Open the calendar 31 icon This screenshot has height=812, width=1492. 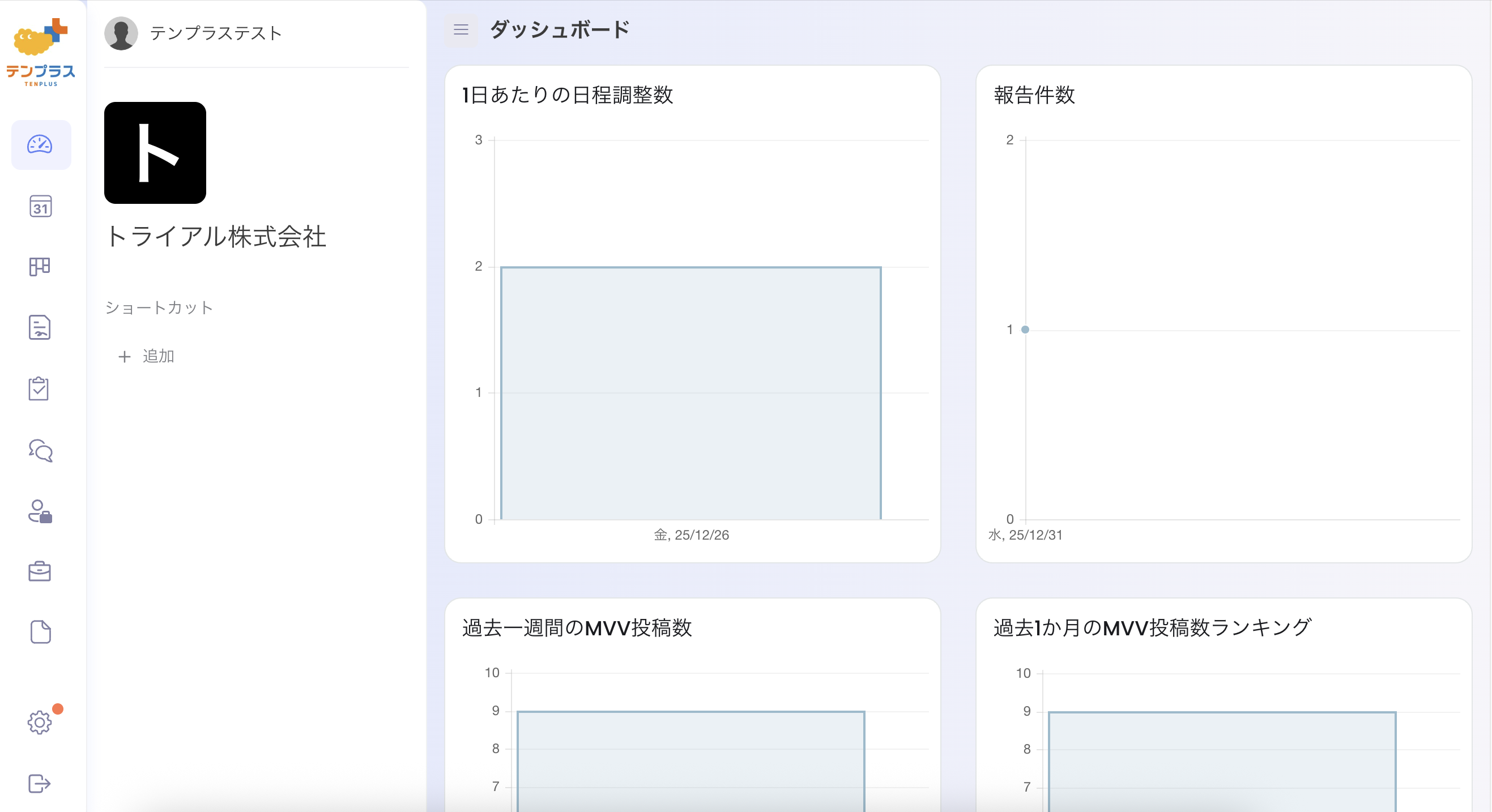coord(40,206)
